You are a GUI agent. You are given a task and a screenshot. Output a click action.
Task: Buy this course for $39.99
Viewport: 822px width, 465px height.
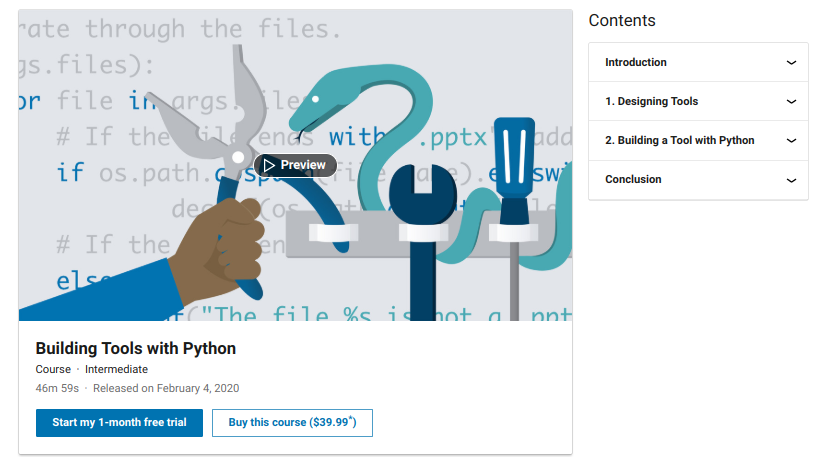(293, 423)
